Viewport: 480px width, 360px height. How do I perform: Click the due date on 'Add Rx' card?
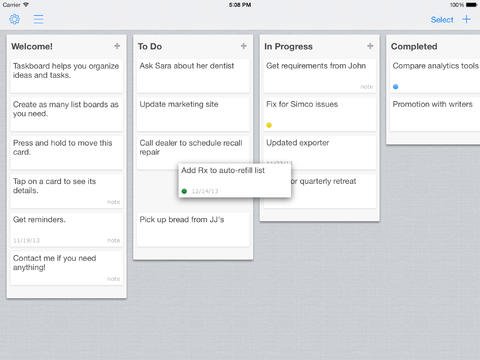pyautogui.click(x=205, y=191)
